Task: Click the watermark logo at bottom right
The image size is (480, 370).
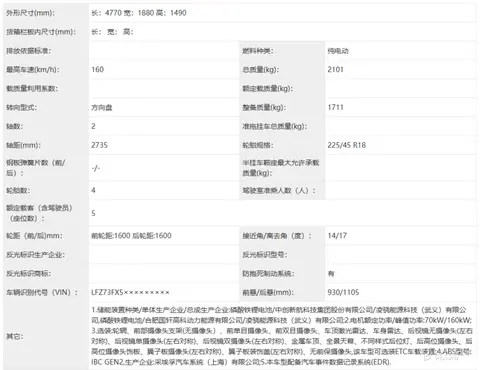Action: pos(442,358)
